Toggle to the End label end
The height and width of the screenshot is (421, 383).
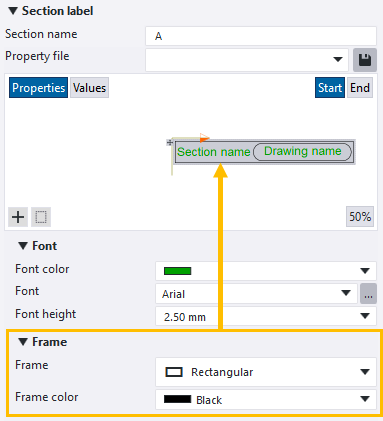(360, 88)
